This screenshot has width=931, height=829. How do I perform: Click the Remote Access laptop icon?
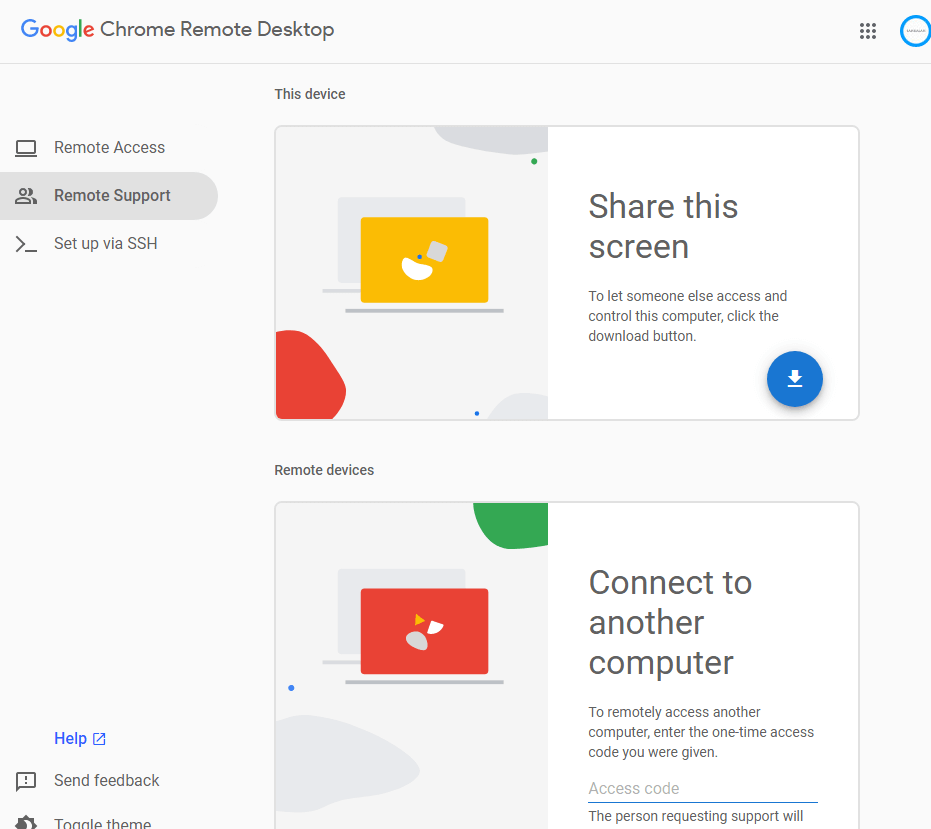(x=26, y=148)
